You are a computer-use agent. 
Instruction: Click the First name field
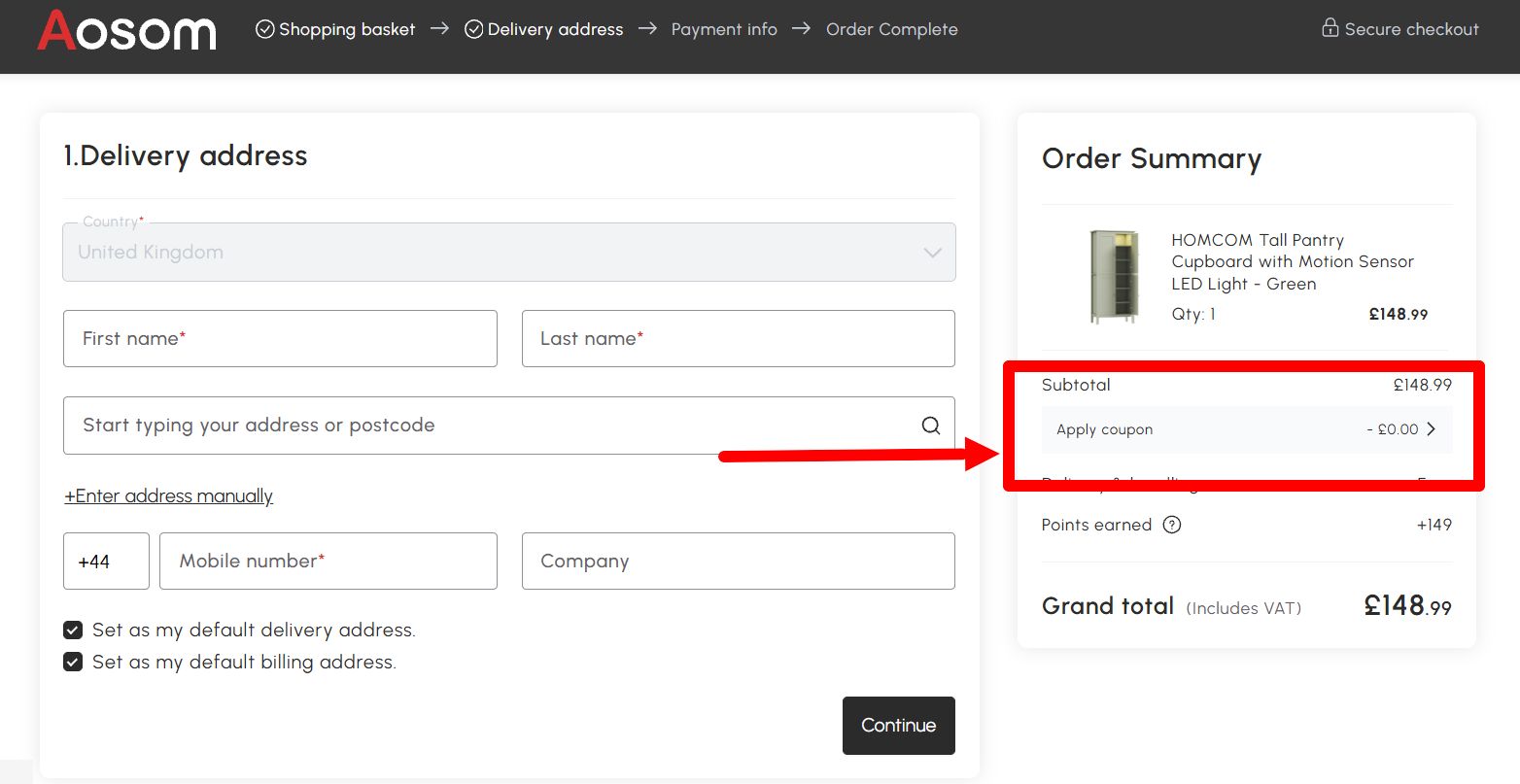click(280, 338)
